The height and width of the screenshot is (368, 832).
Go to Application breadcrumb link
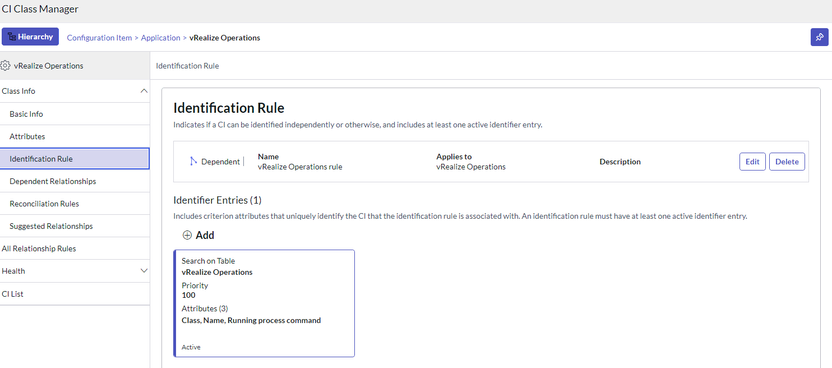tap(161, 38)
